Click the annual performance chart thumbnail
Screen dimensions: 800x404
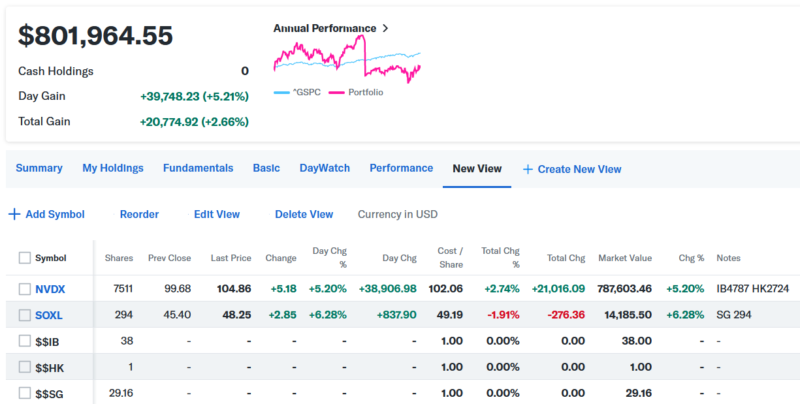tap(346, 60)
